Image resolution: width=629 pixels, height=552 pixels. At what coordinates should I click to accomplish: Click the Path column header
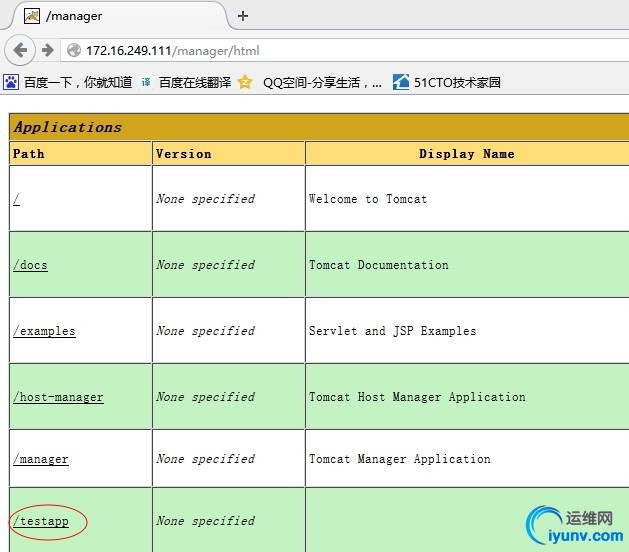[x=80, y=153]
